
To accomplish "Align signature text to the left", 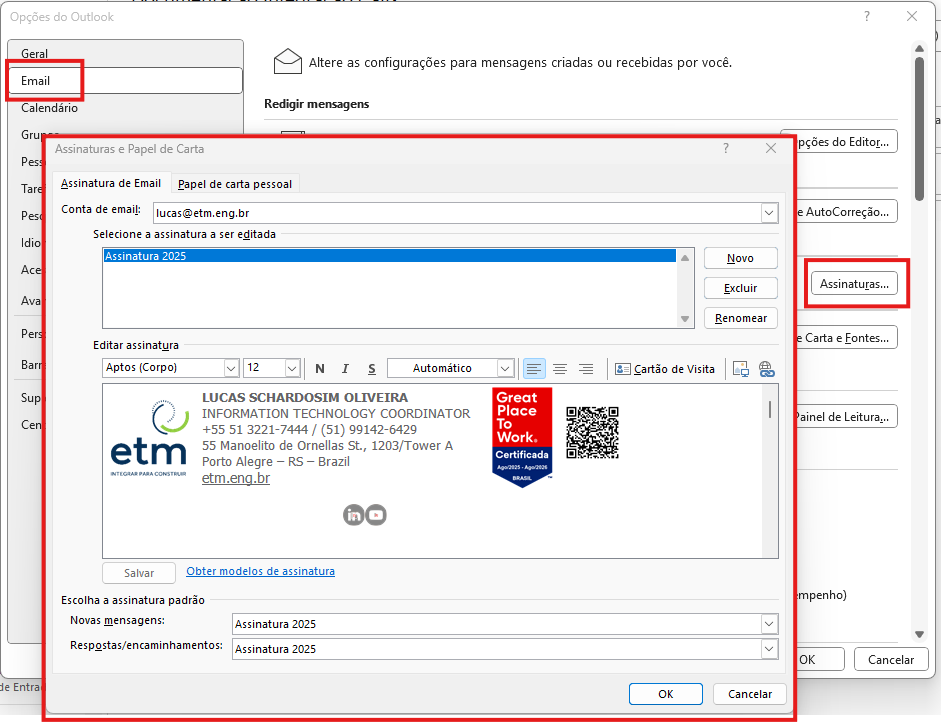I will (534, 369).
